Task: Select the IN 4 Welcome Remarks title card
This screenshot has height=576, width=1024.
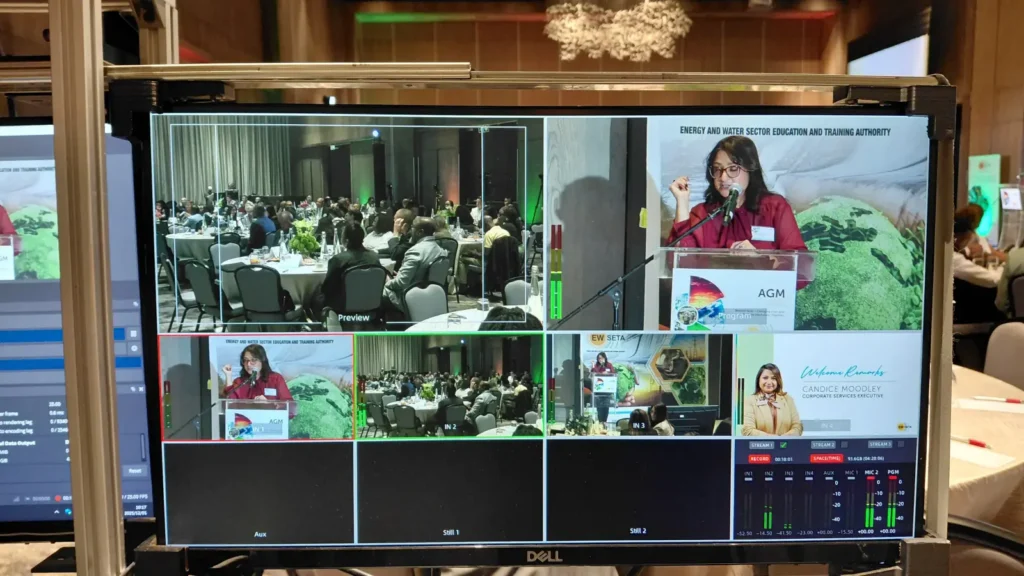Action: 828,384
